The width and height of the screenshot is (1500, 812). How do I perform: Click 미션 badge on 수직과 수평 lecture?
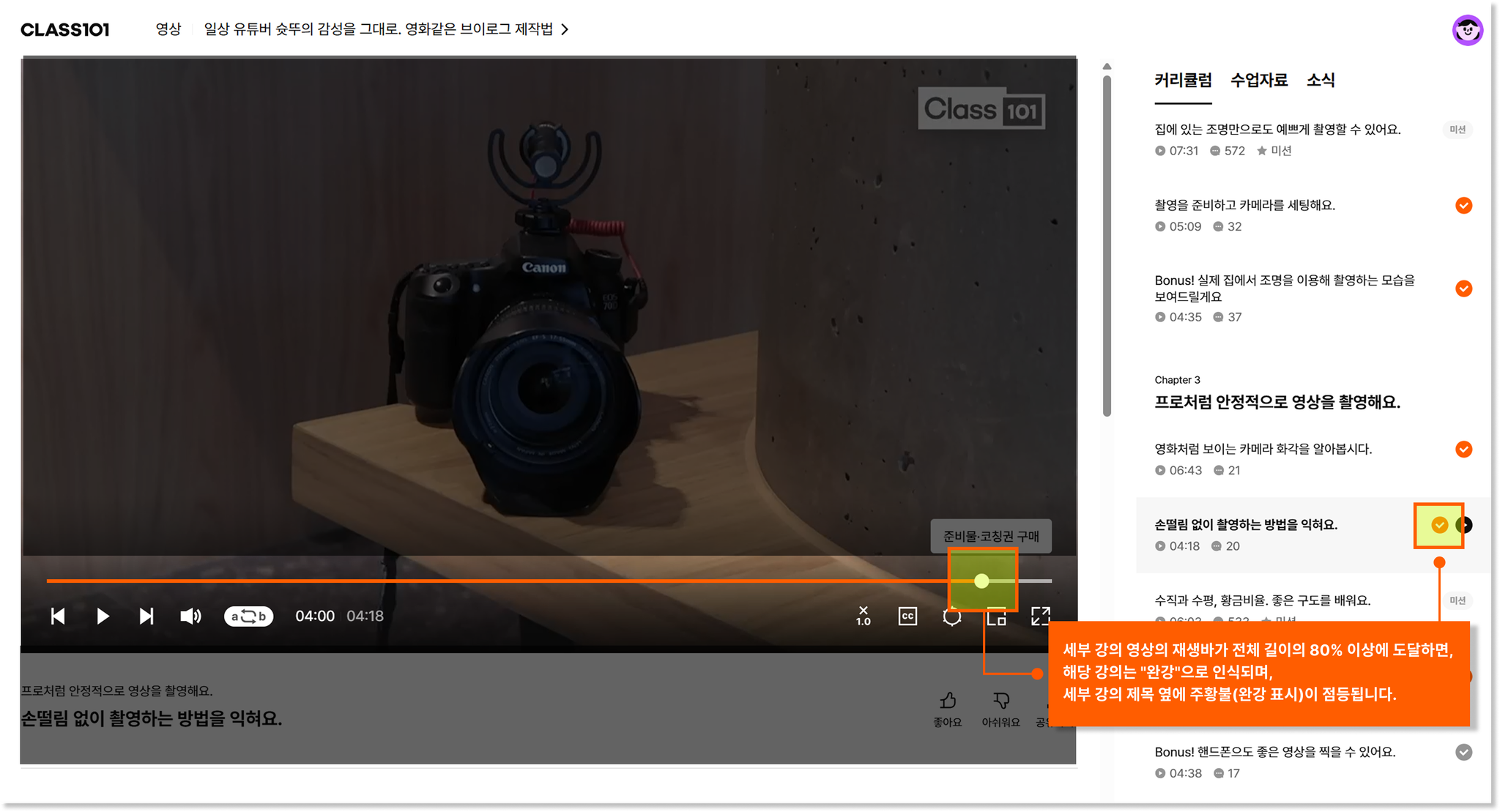pos(1458,600)
